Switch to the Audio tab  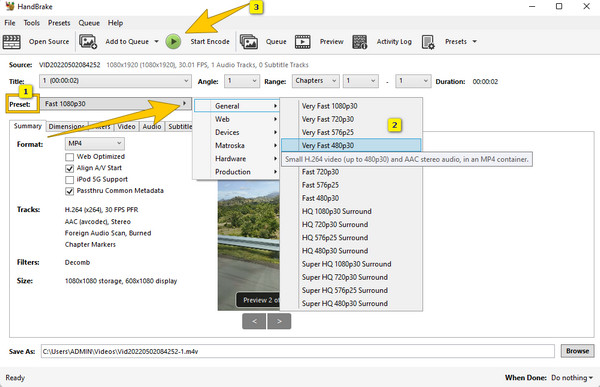point(152,127)
